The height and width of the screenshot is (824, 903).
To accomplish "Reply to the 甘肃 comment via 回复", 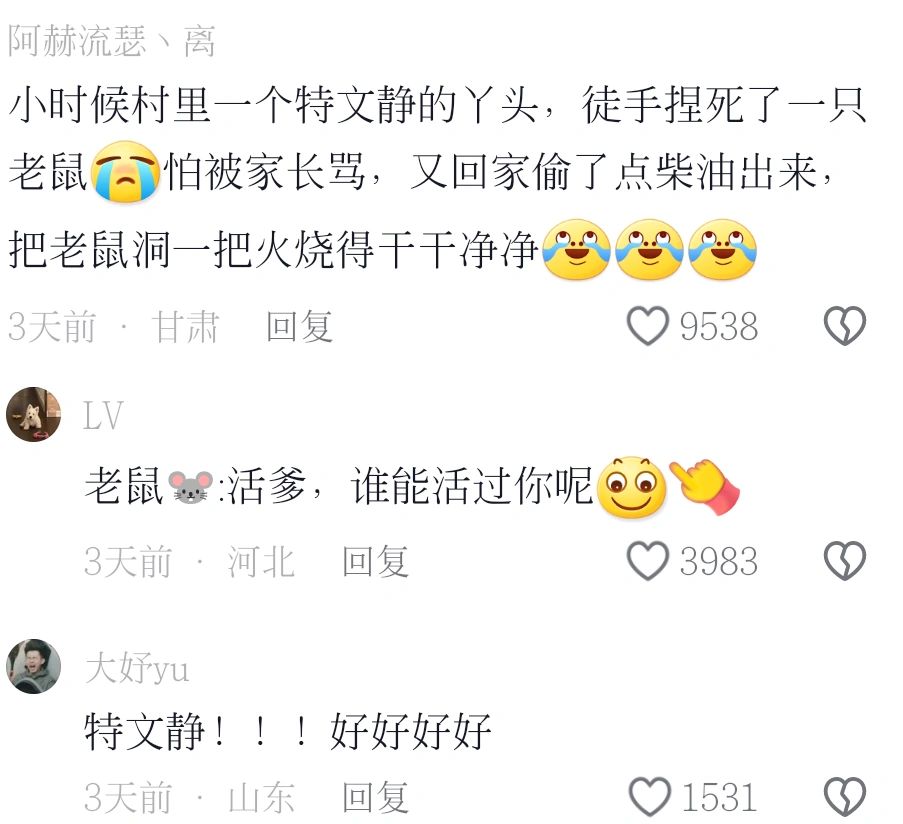I will tap(299, 326).
